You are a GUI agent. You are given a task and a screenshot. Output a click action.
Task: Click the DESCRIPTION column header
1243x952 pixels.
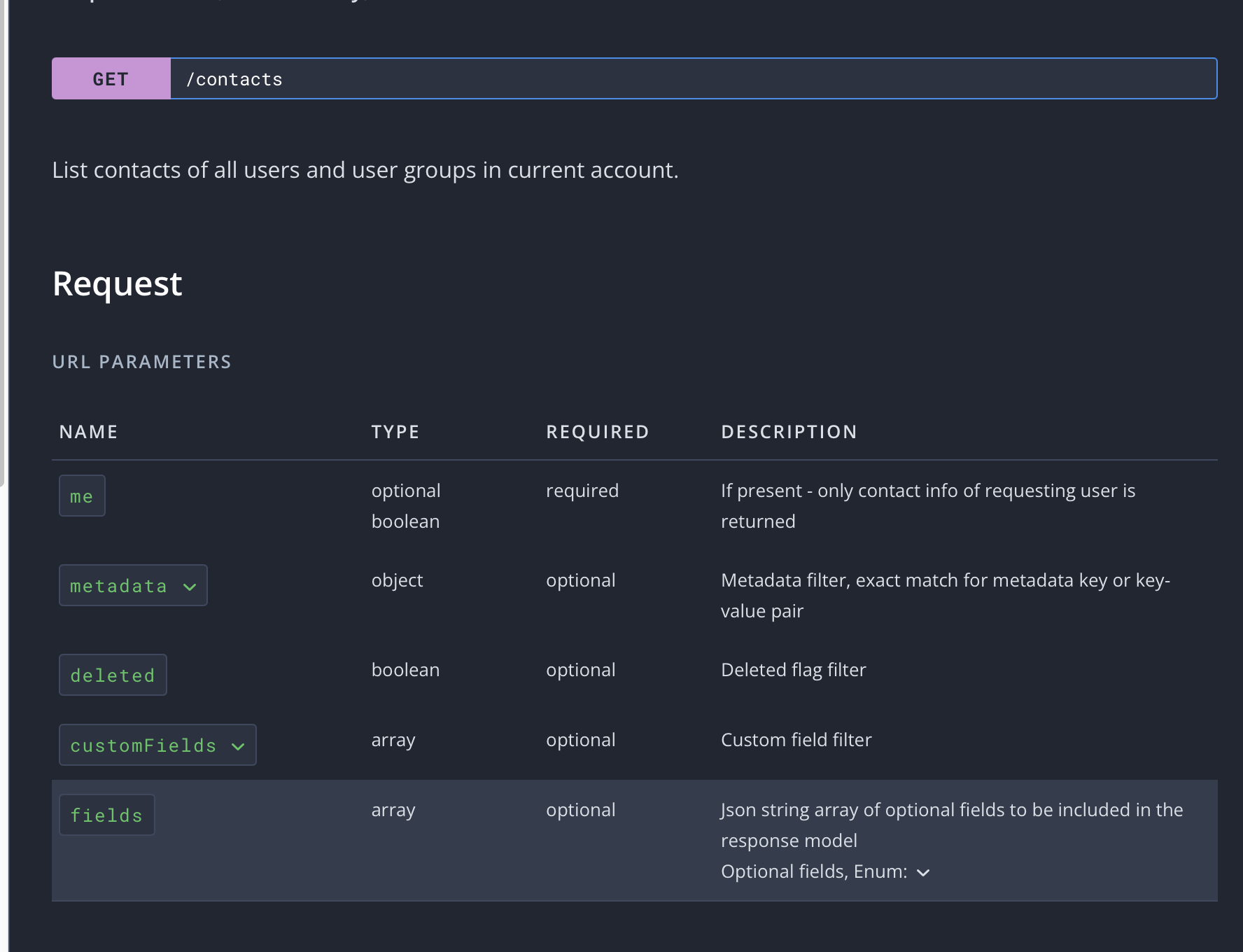tap(789, 432)
